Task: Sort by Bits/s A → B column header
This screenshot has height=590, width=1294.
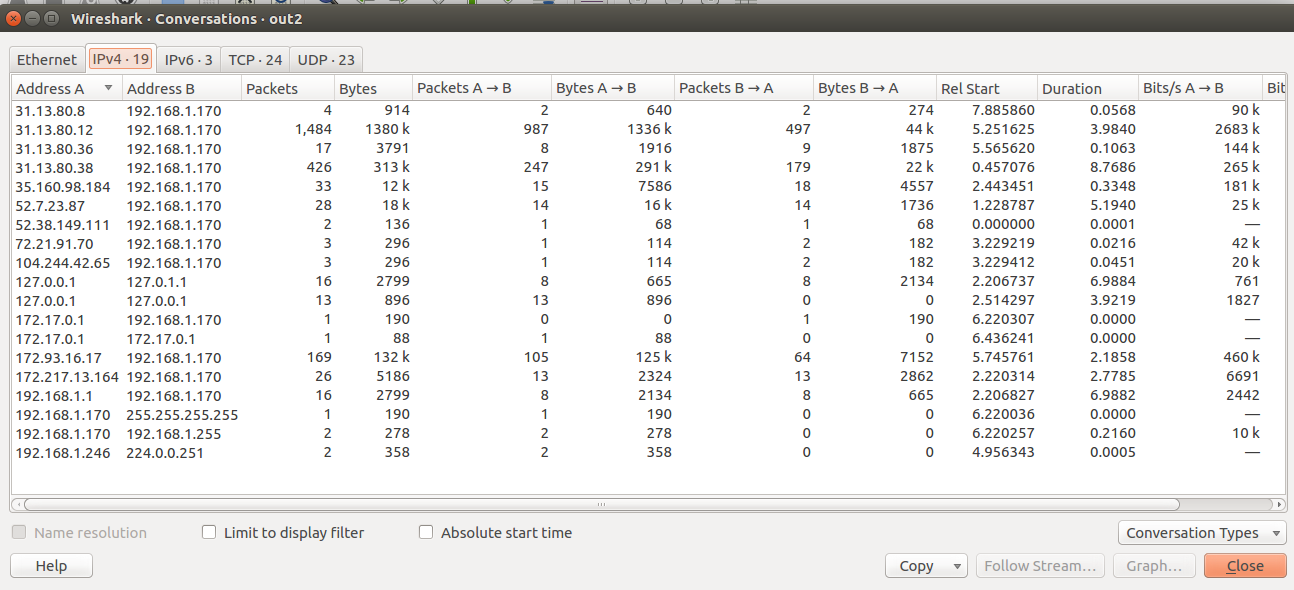Action: click(x=1201, y=88)
